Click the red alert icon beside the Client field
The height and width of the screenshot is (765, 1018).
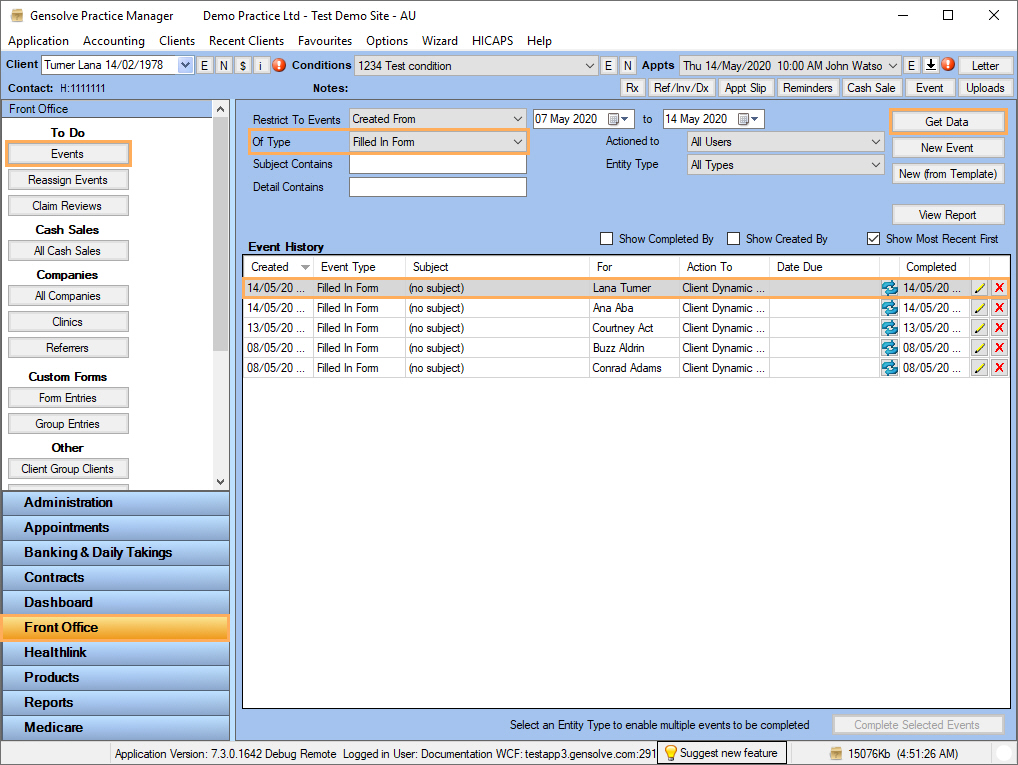279,65
